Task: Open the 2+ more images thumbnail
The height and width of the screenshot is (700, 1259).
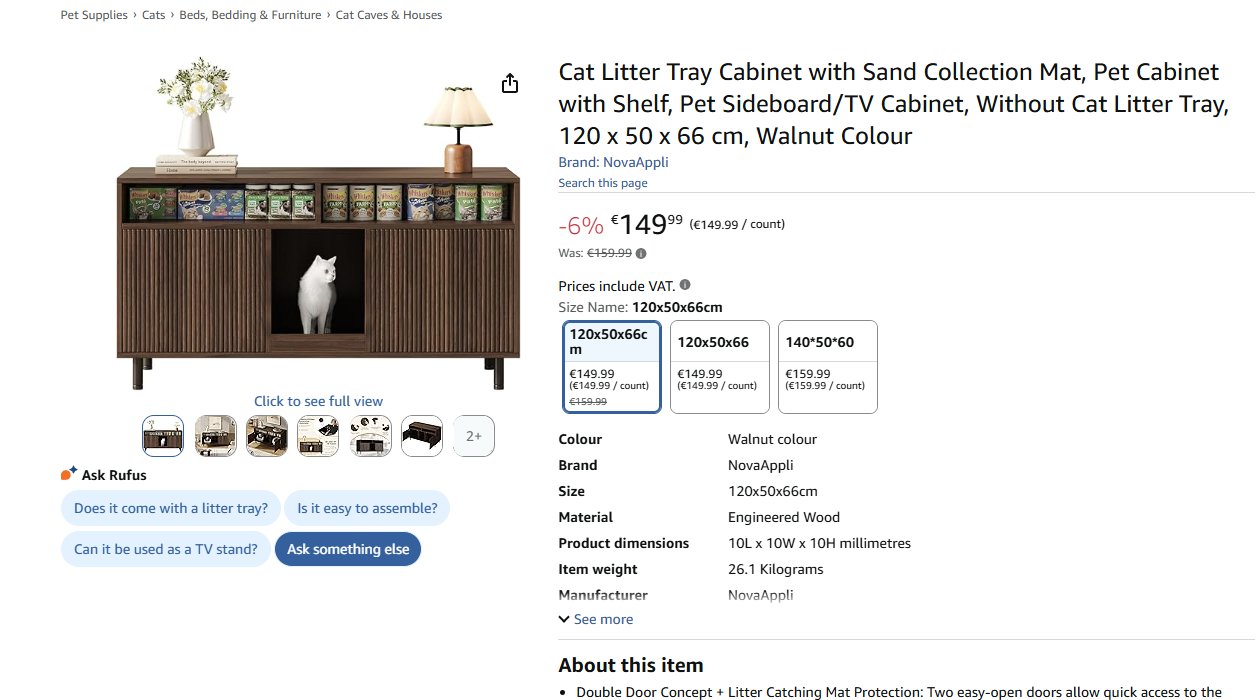Action: tap(474, 436)
